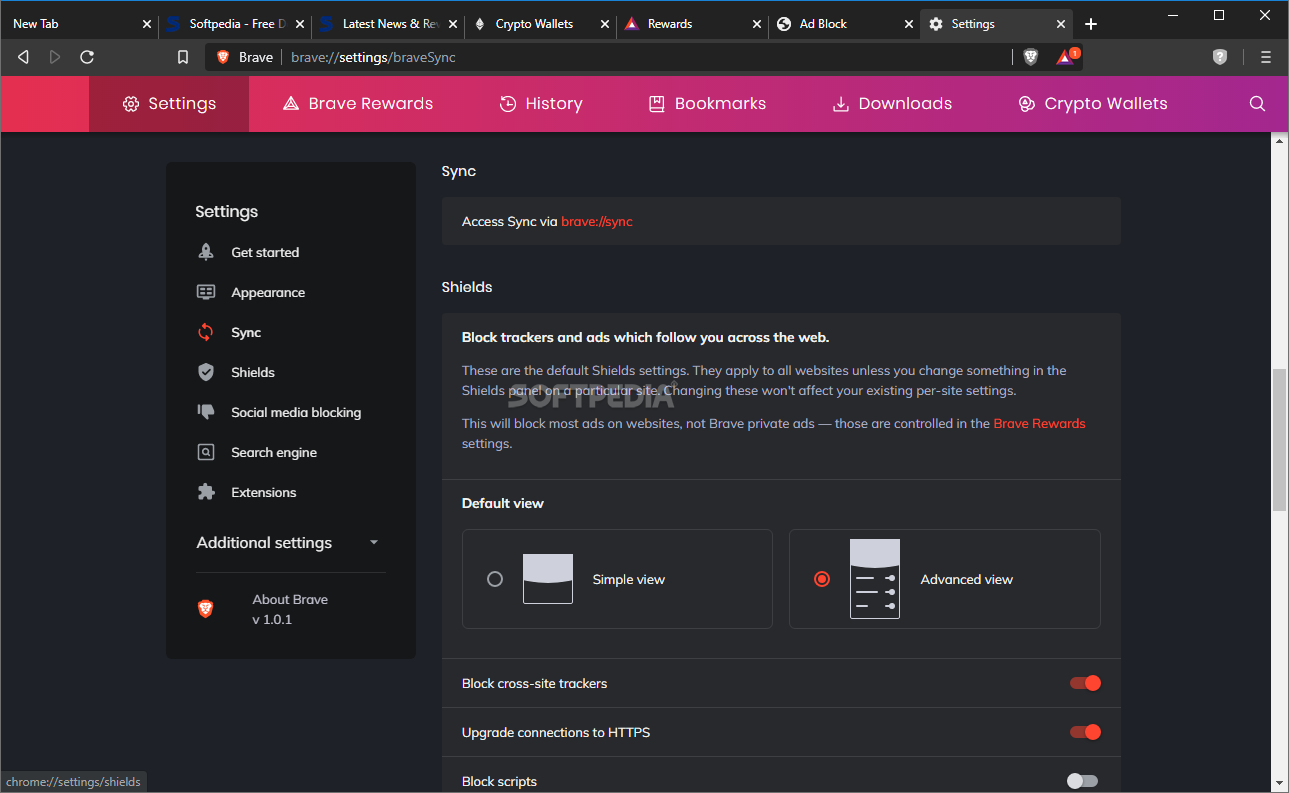The image size is (1289, 793).
Task: Open the brave://sync link
Action: 597,221
